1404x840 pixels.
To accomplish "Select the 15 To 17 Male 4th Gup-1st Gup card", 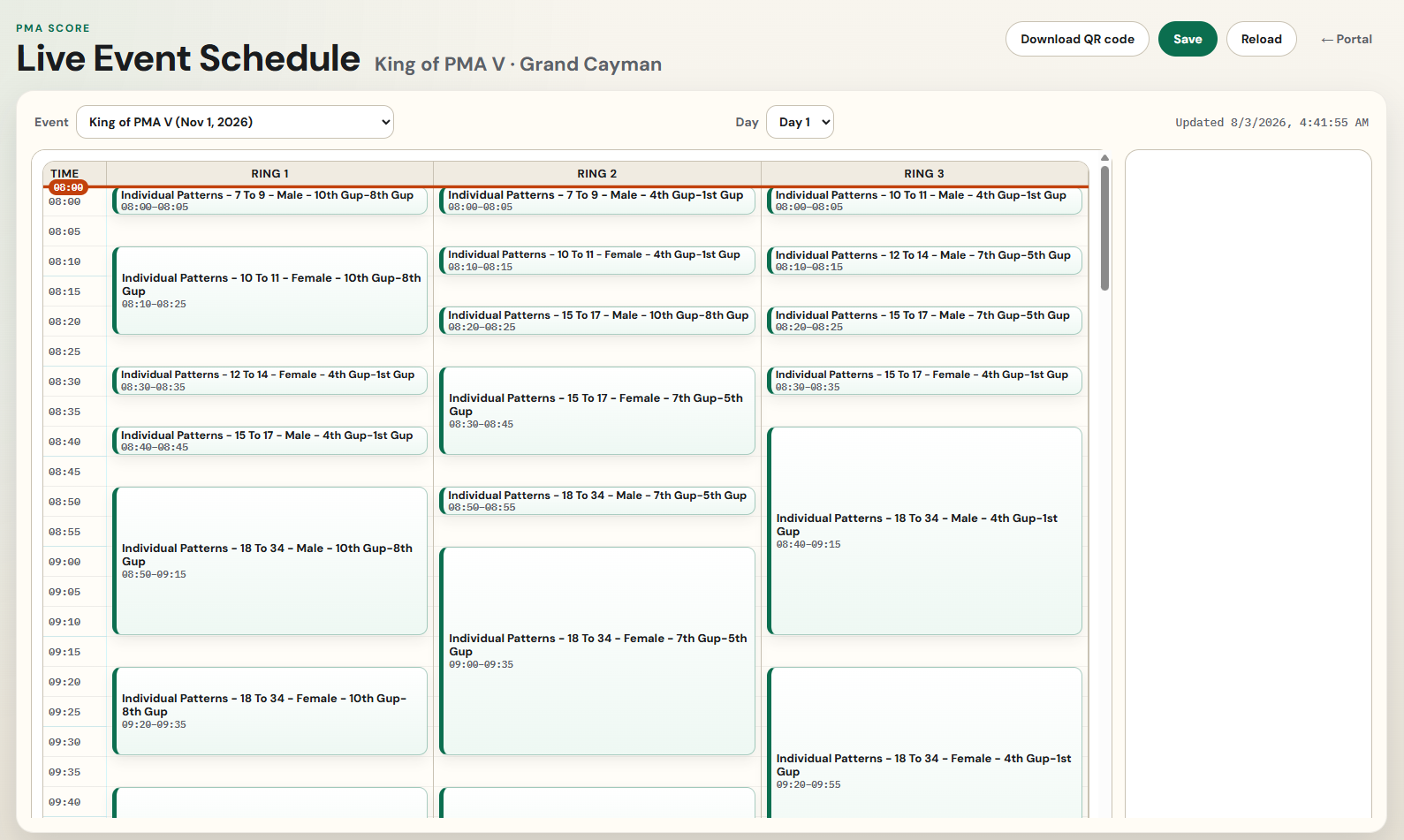I will tap(269, 441).
